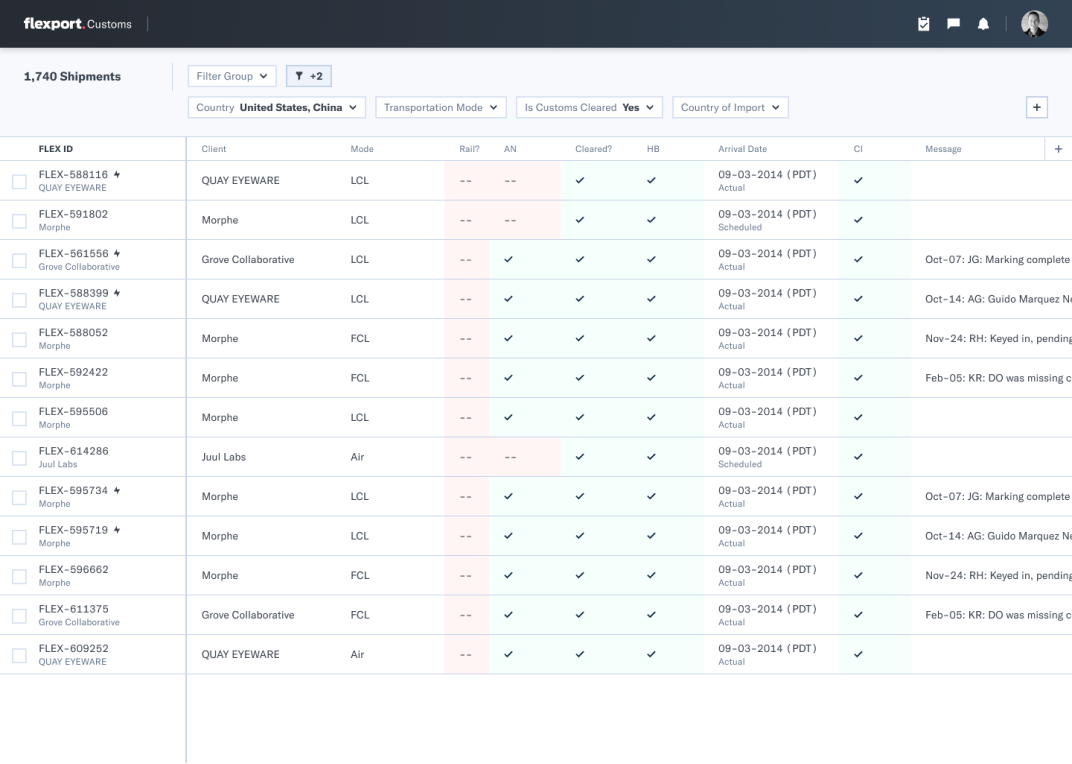Click the HB column header
The height and width of the screenshot is (764, 1072).
(653, 148)
